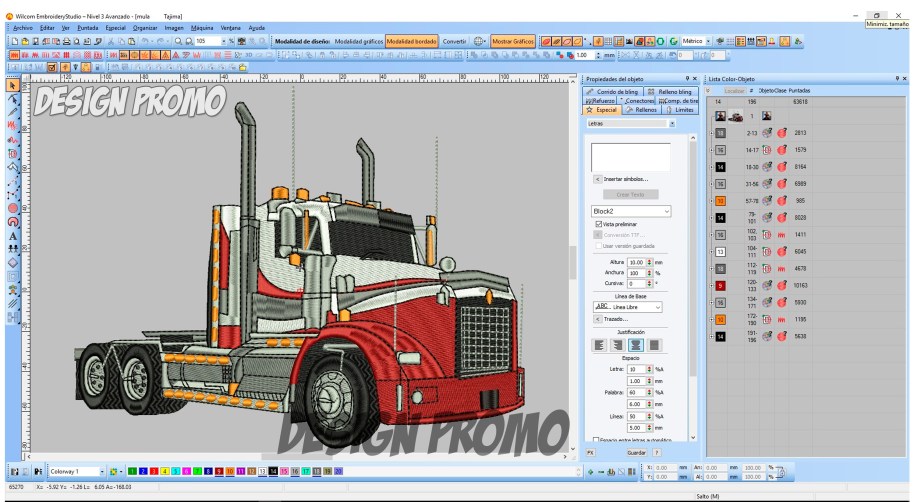This screenshot has height=502, width=914.
Task: Increase the Anchura stepper value
Action: (x=649, y=271)
